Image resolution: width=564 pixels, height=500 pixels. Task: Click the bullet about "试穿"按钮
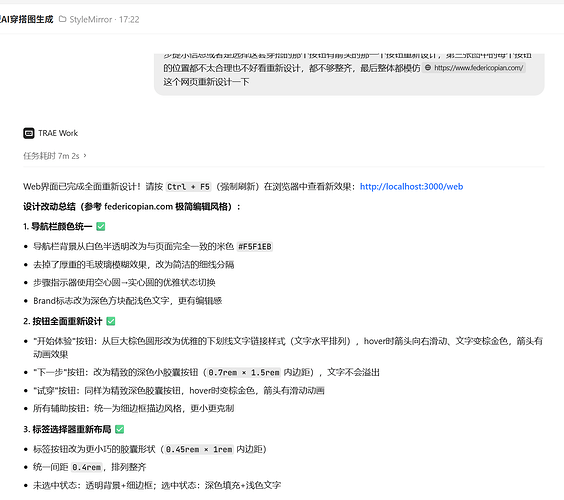coord(179,390)
